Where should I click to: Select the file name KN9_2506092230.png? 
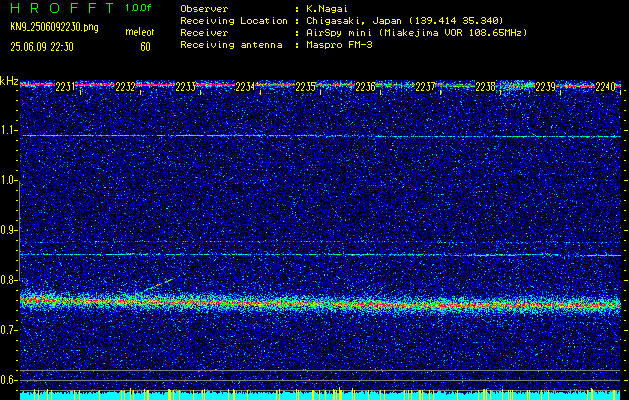click(54, 27)
